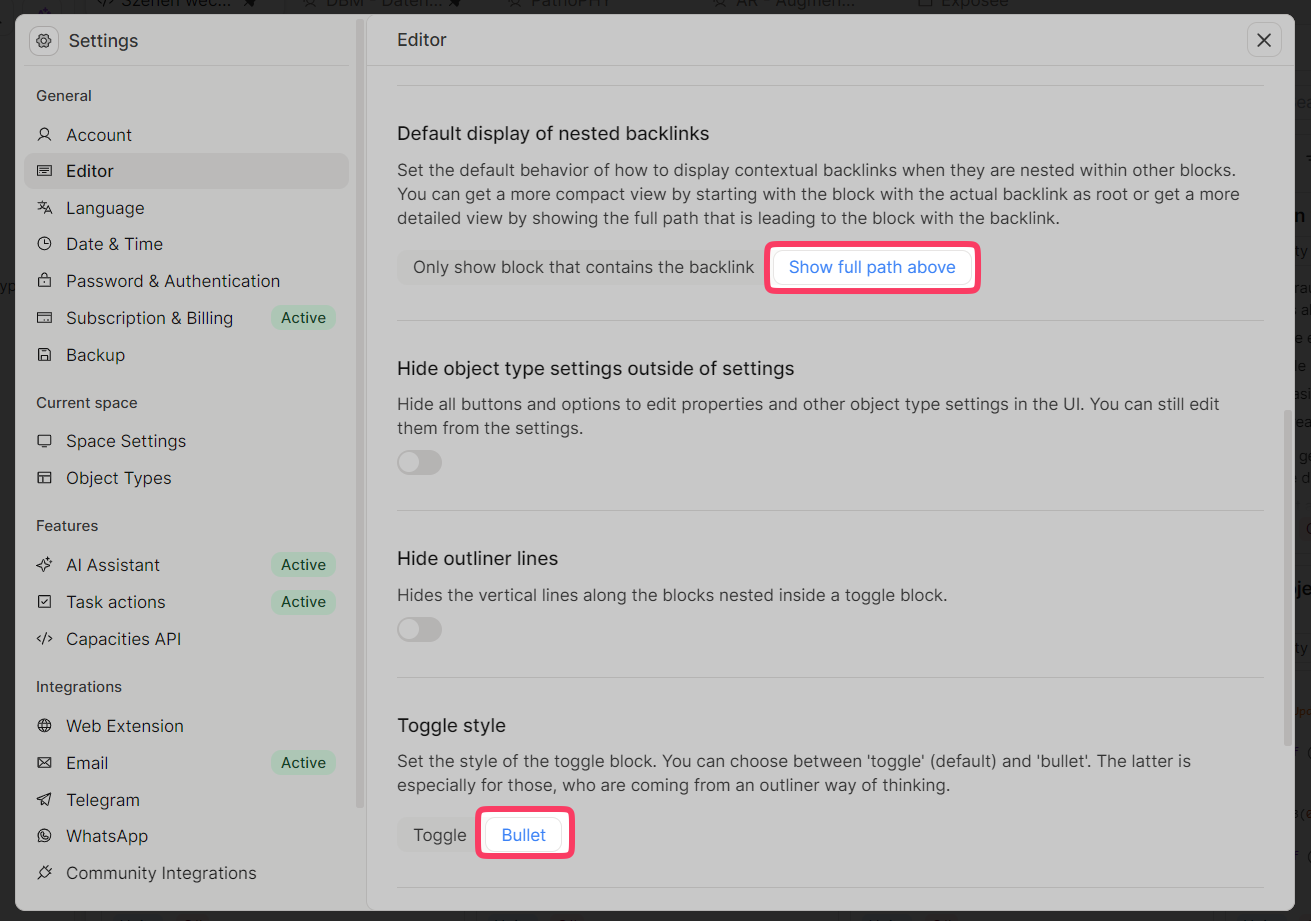Go to Object Types settings

(118, 478)
